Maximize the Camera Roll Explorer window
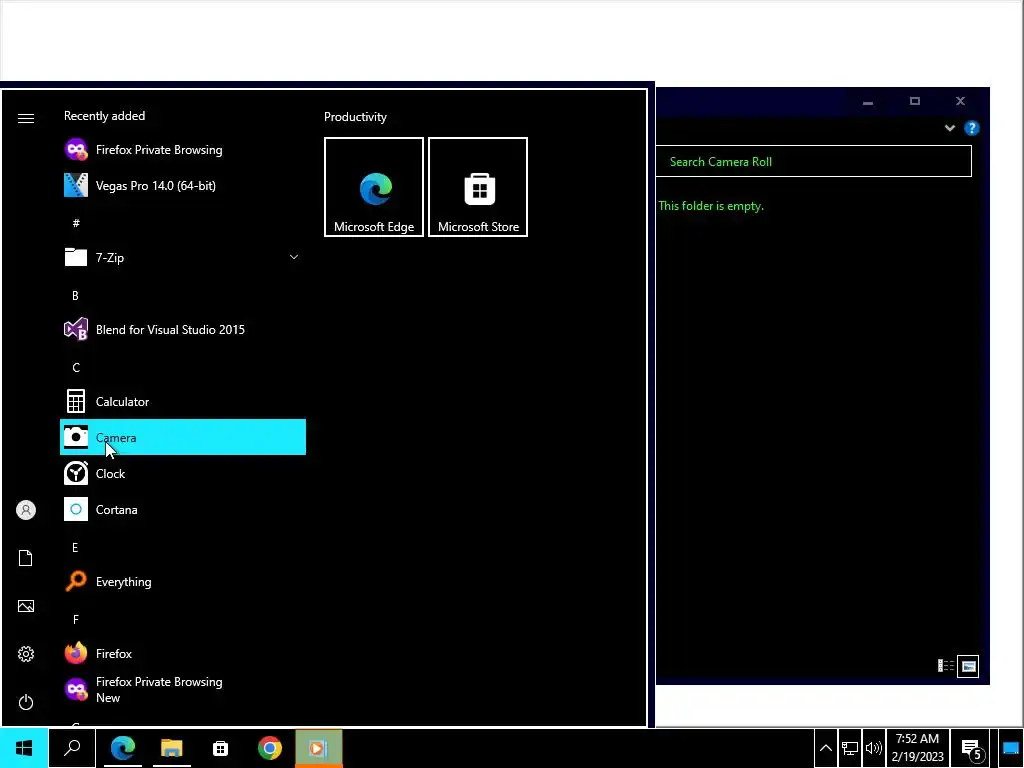Image resolution: width=1024 pixels, height=768 pixels. 914,101
